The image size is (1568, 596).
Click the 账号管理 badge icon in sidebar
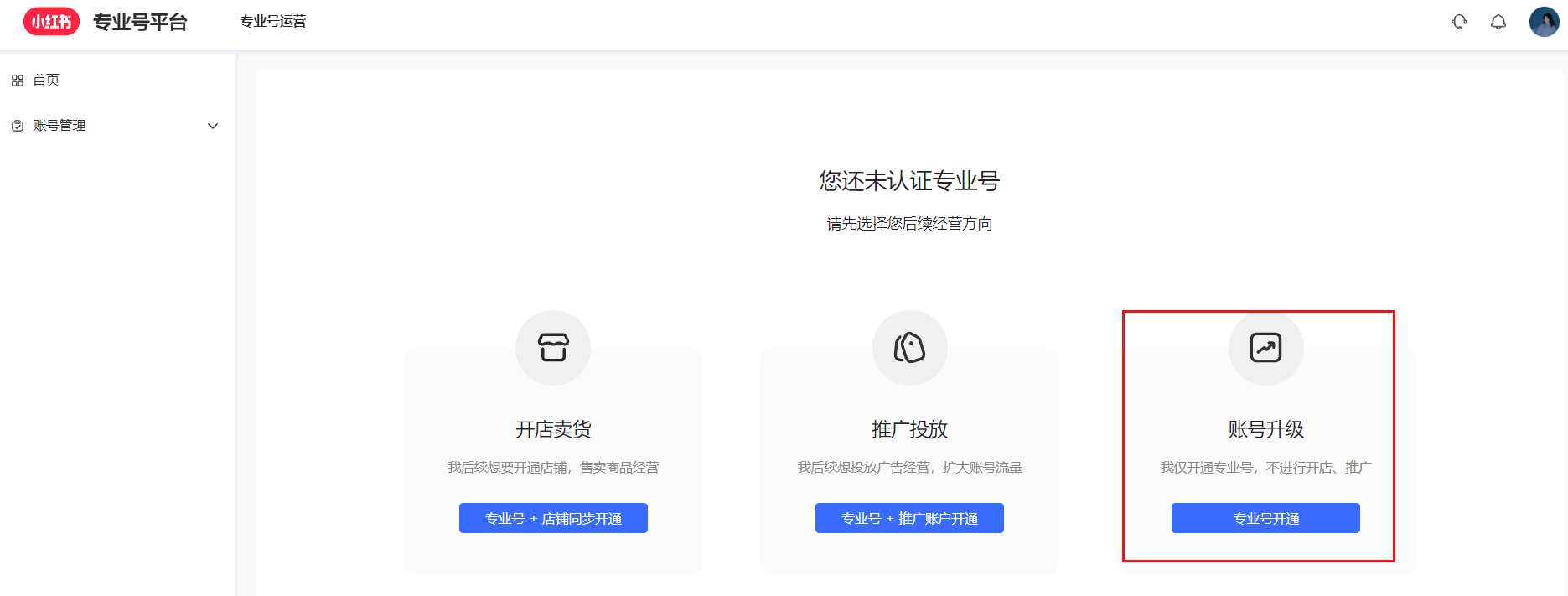18,126
